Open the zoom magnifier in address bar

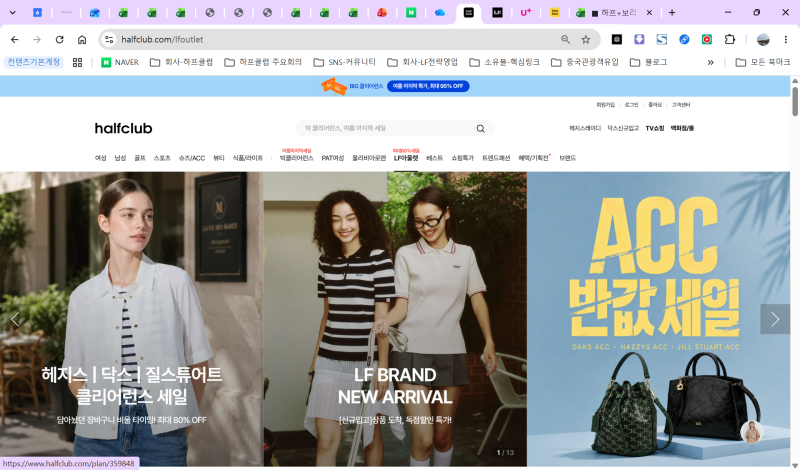click(x=565, y=39)
